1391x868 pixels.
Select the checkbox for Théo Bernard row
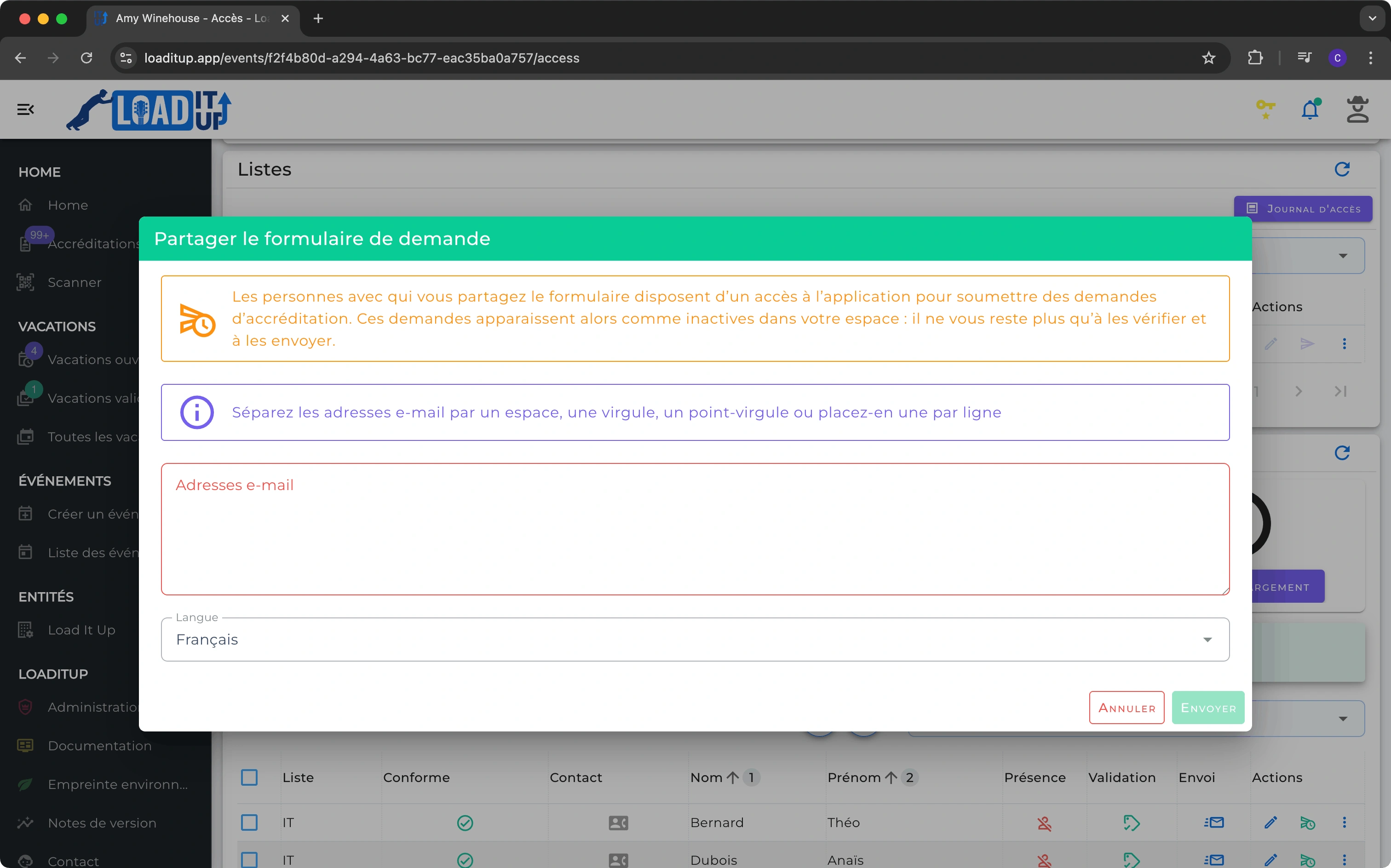coord(249,822)
